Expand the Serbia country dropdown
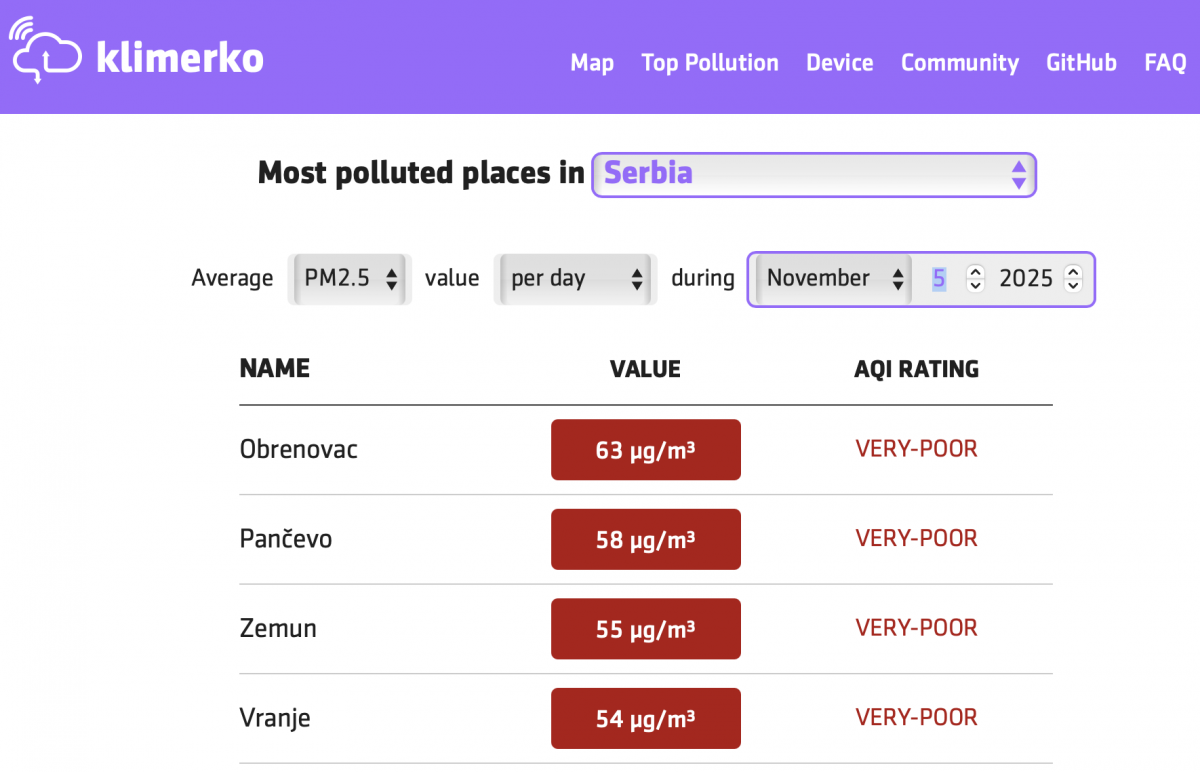Viewport: 1200px width, 772px height. (x=814, y=174)
